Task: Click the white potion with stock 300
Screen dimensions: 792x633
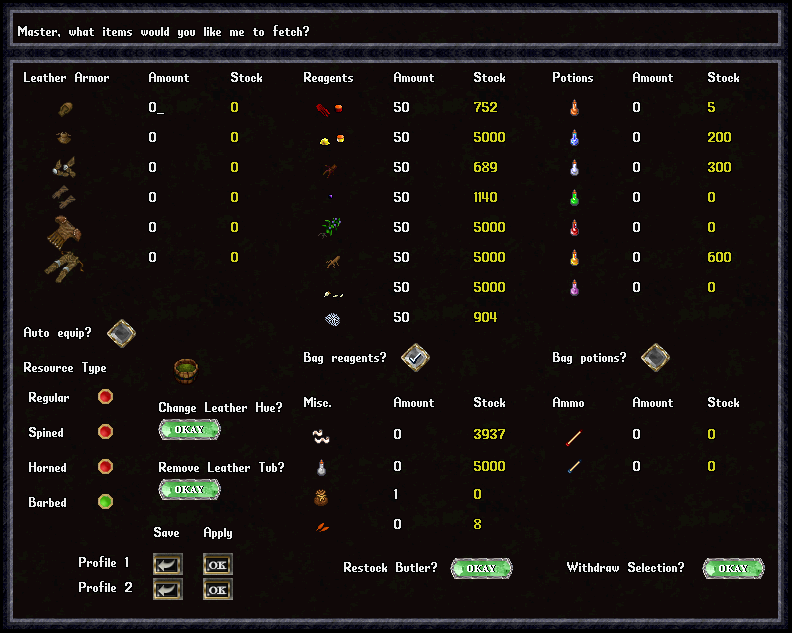Action: (x=574, y=167)
